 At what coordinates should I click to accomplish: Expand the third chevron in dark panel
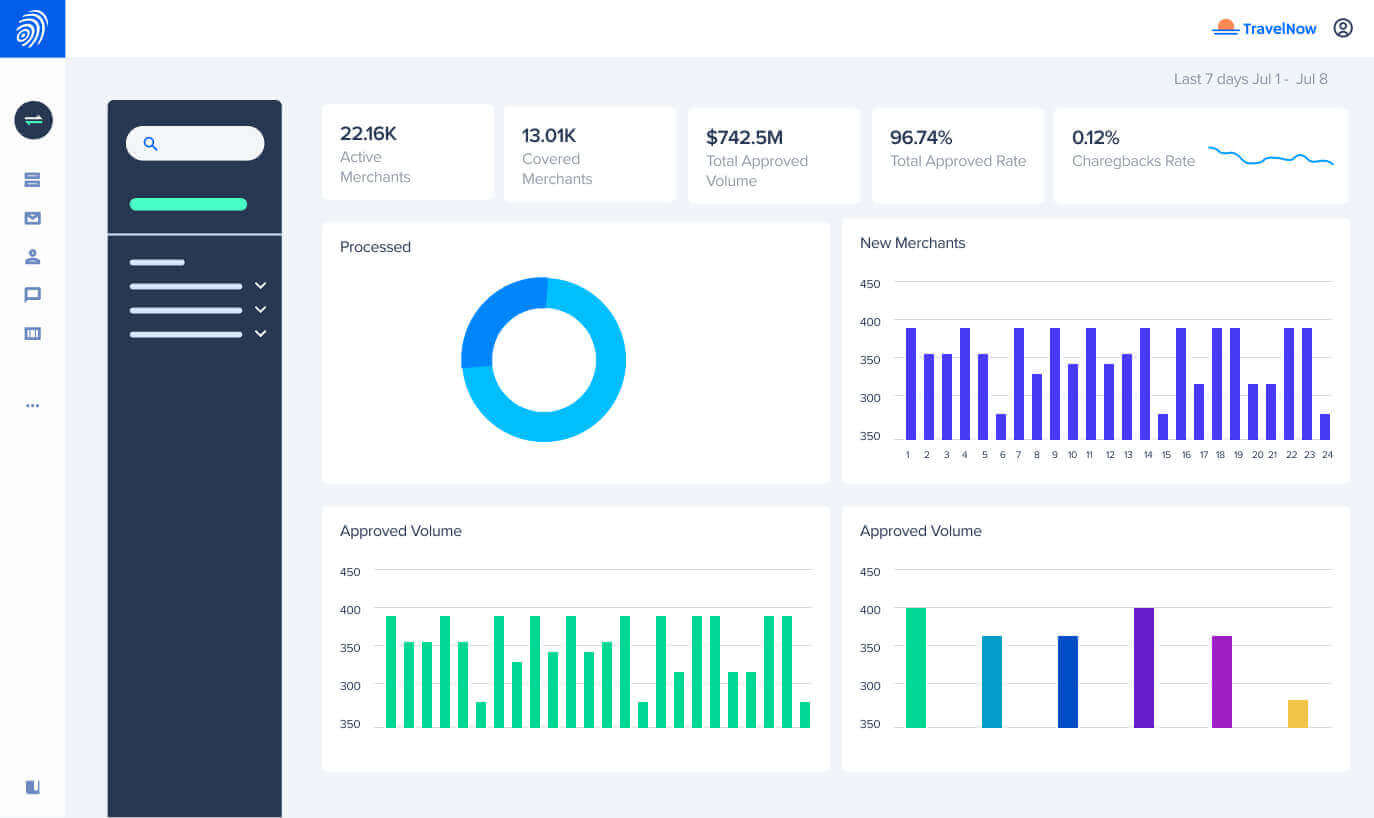261,334
